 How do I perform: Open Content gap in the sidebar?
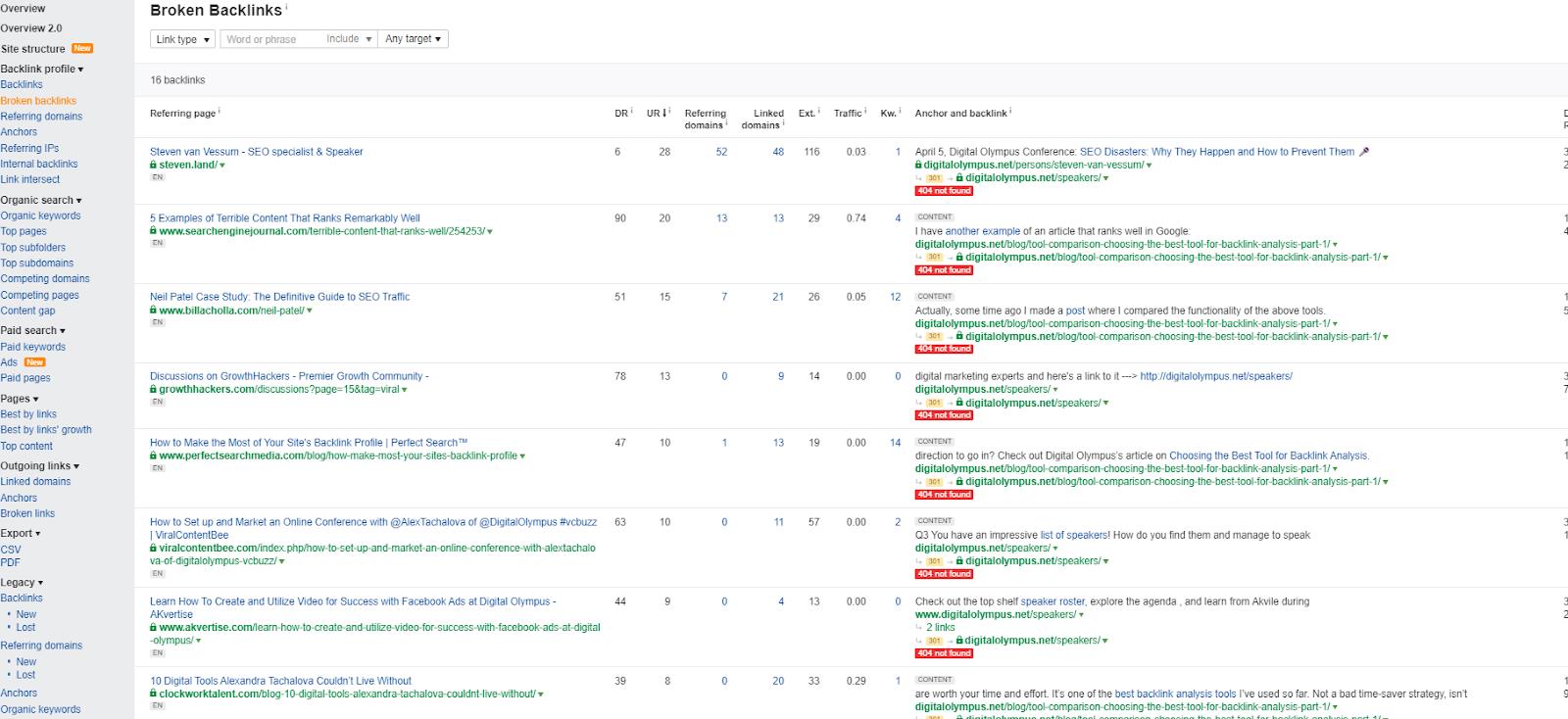[28, 311]
